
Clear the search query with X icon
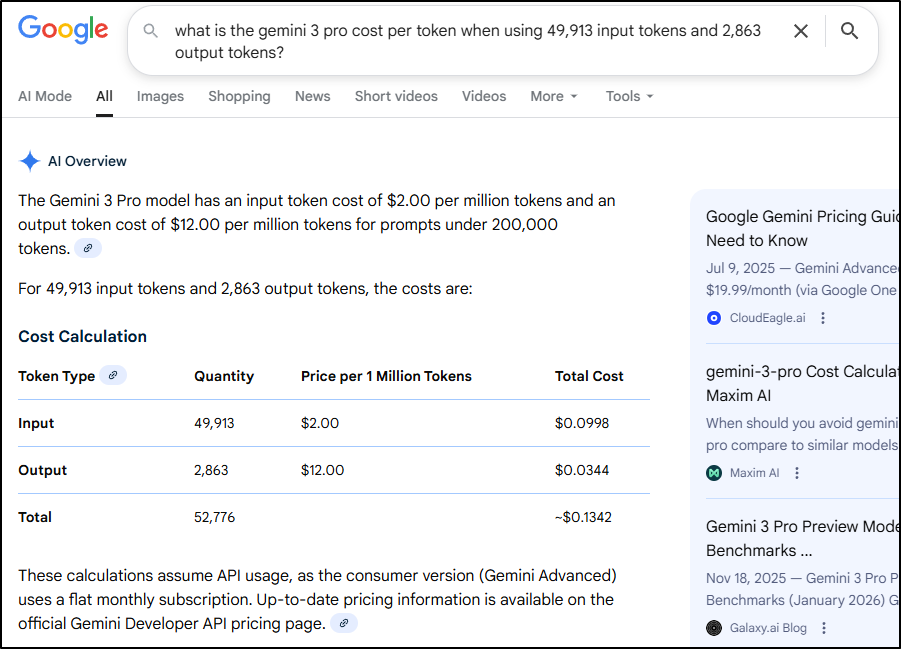click(x=801, y=31)
